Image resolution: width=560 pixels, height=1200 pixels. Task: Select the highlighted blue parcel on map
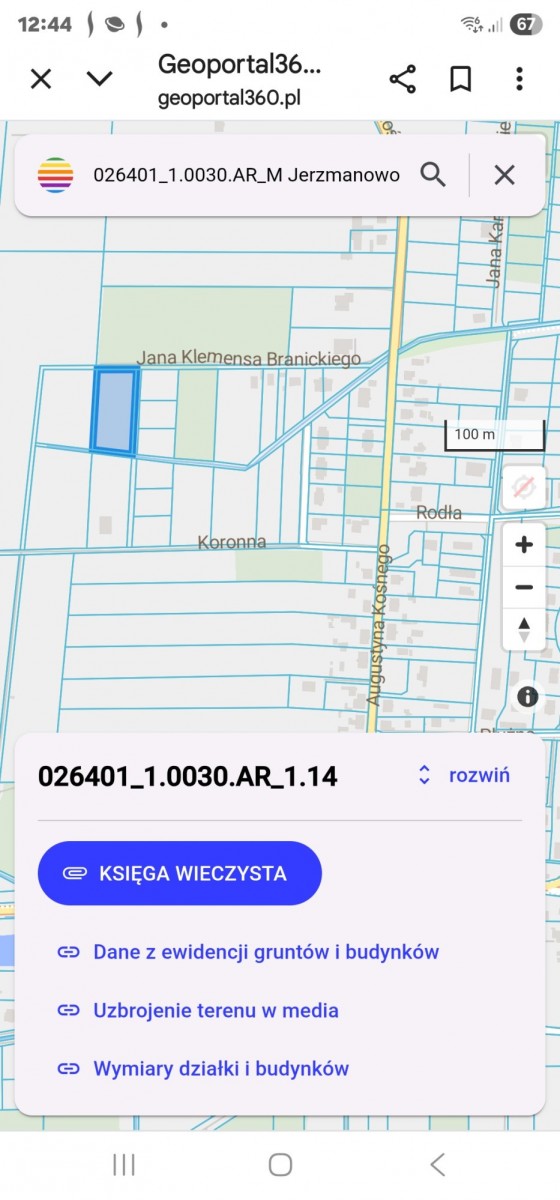(114, 411)
